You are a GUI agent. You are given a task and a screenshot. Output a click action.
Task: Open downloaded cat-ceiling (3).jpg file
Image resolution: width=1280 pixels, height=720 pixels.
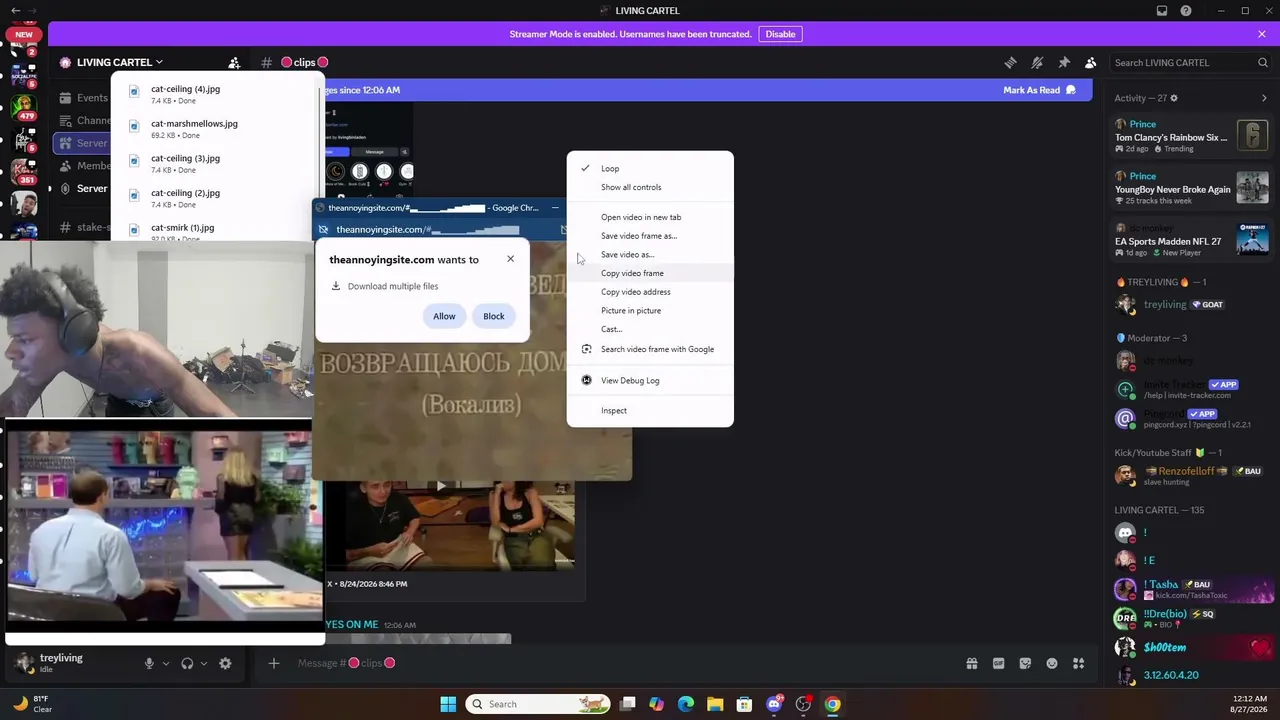(216, 163)
